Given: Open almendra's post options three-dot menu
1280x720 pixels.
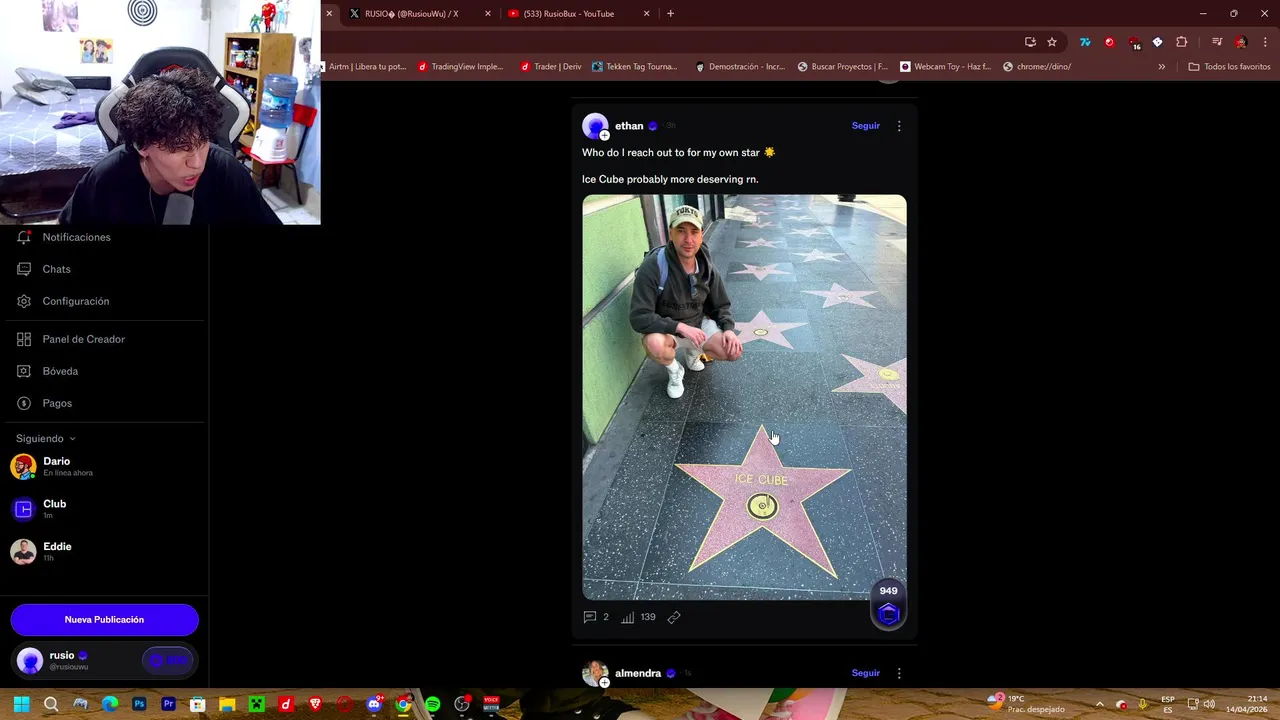Looking at the screenshot, I should [899, 673].
